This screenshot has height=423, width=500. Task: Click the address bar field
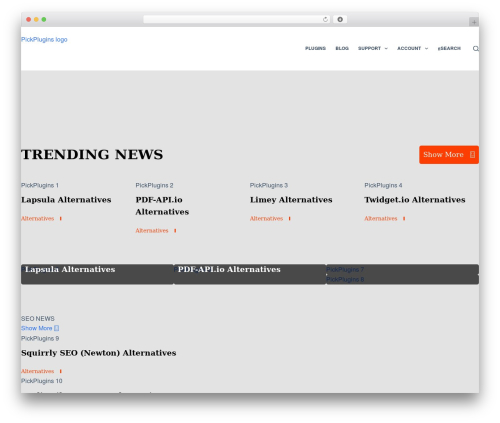237,20
